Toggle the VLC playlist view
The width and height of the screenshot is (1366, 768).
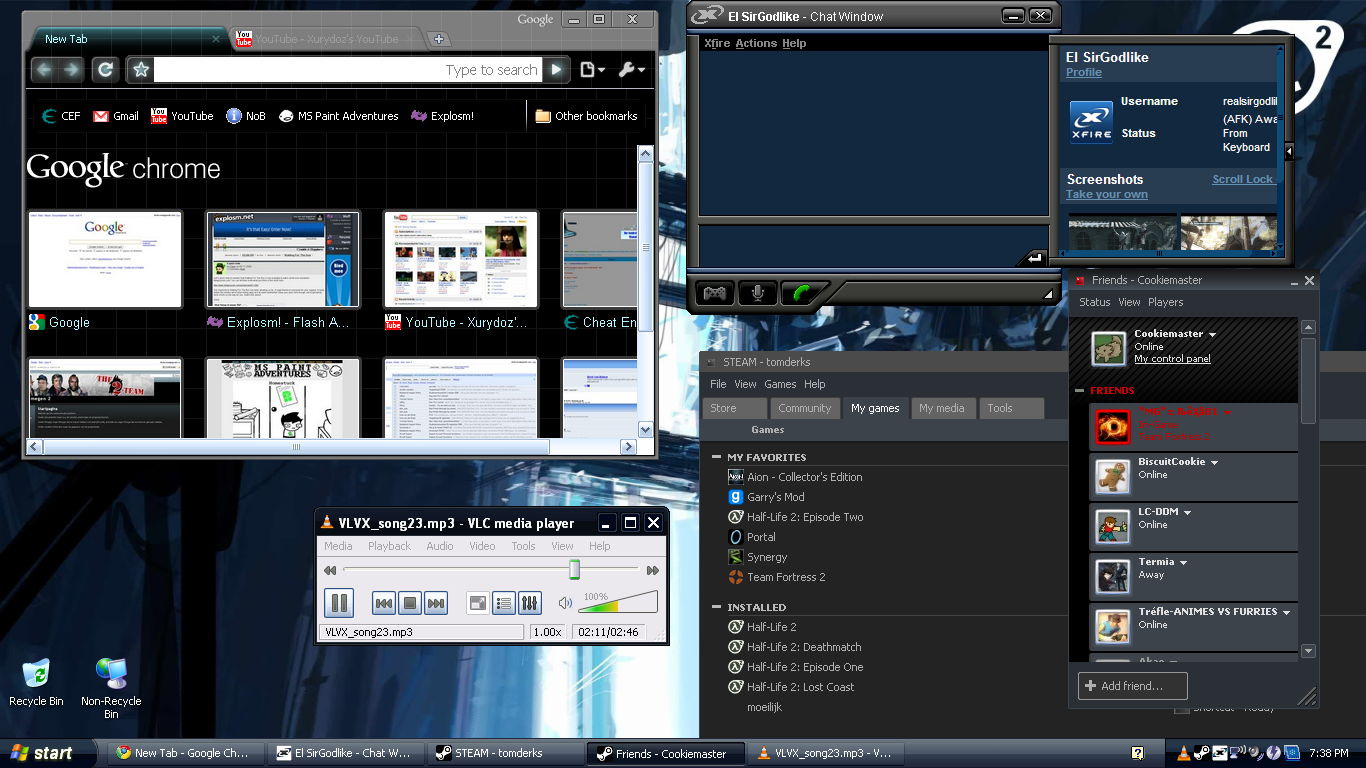504,603
